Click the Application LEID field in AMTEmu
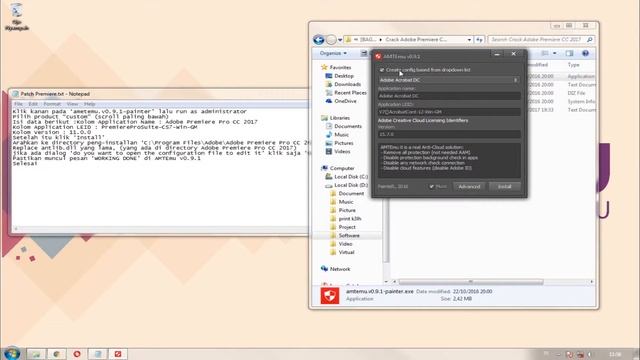640x360 pixels. click(449, 112)
